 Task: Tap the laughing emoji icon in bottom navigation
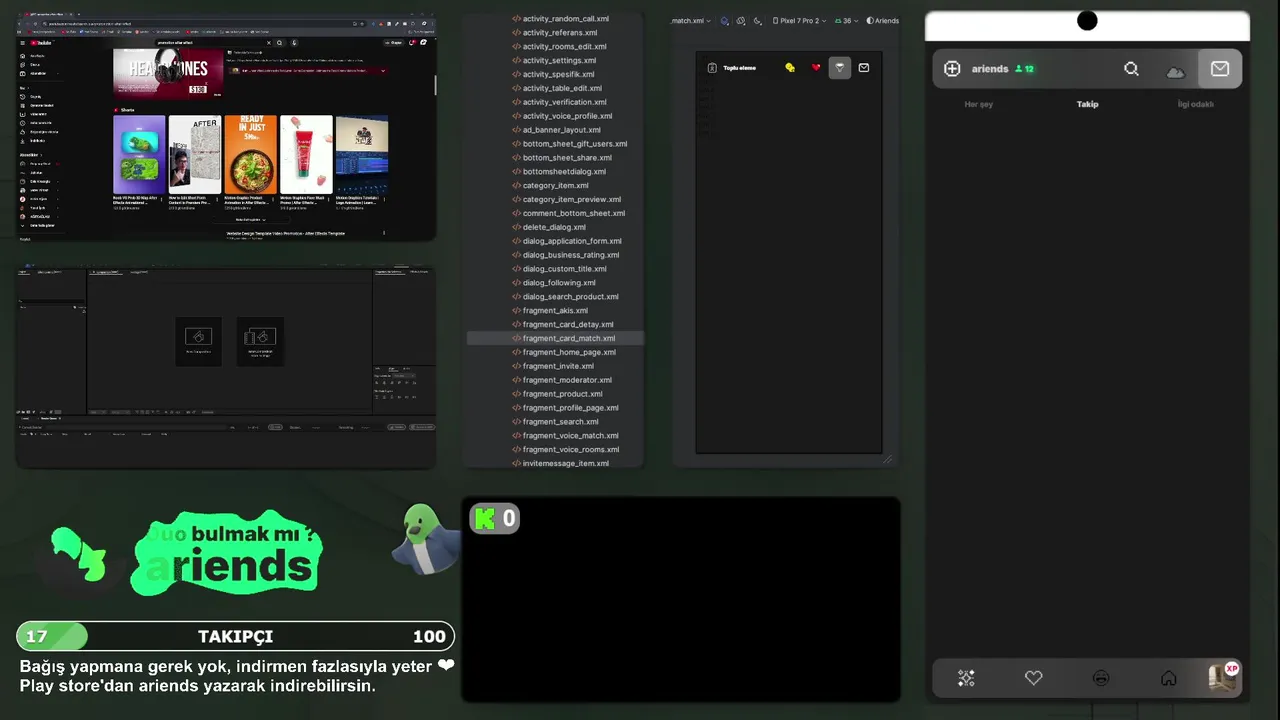1101,678
